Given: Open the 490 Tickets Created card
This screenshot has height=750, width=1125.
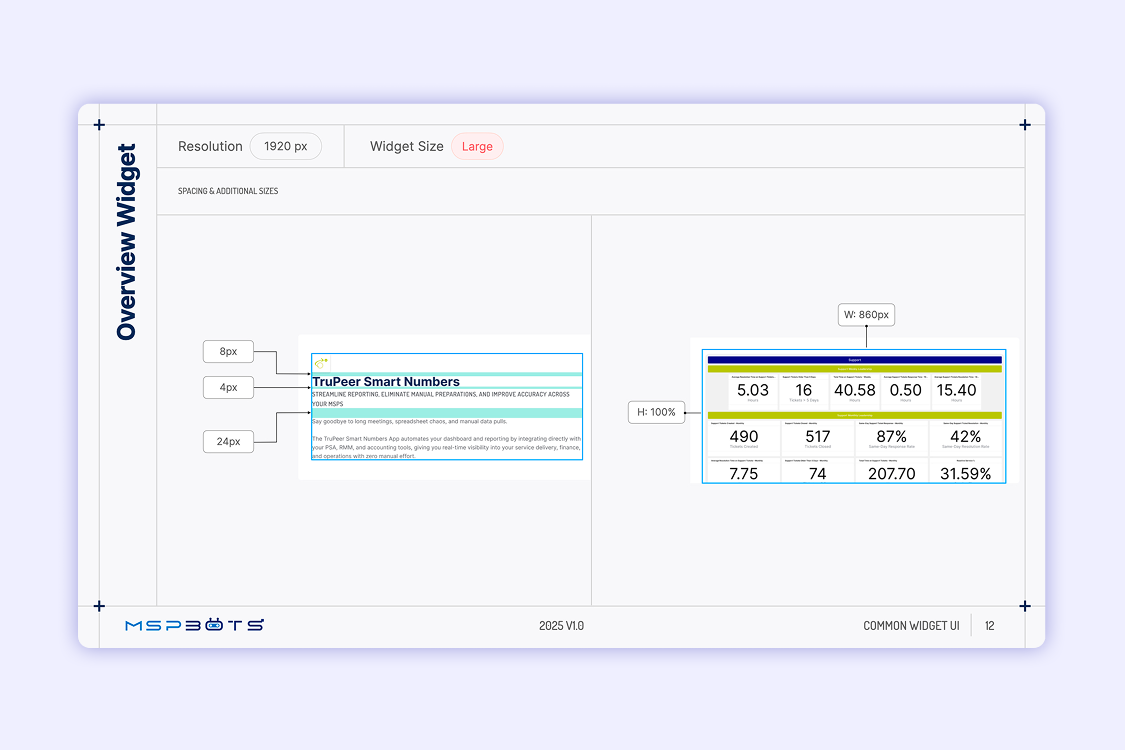Looking at the screenshot, I should [744, 438].
